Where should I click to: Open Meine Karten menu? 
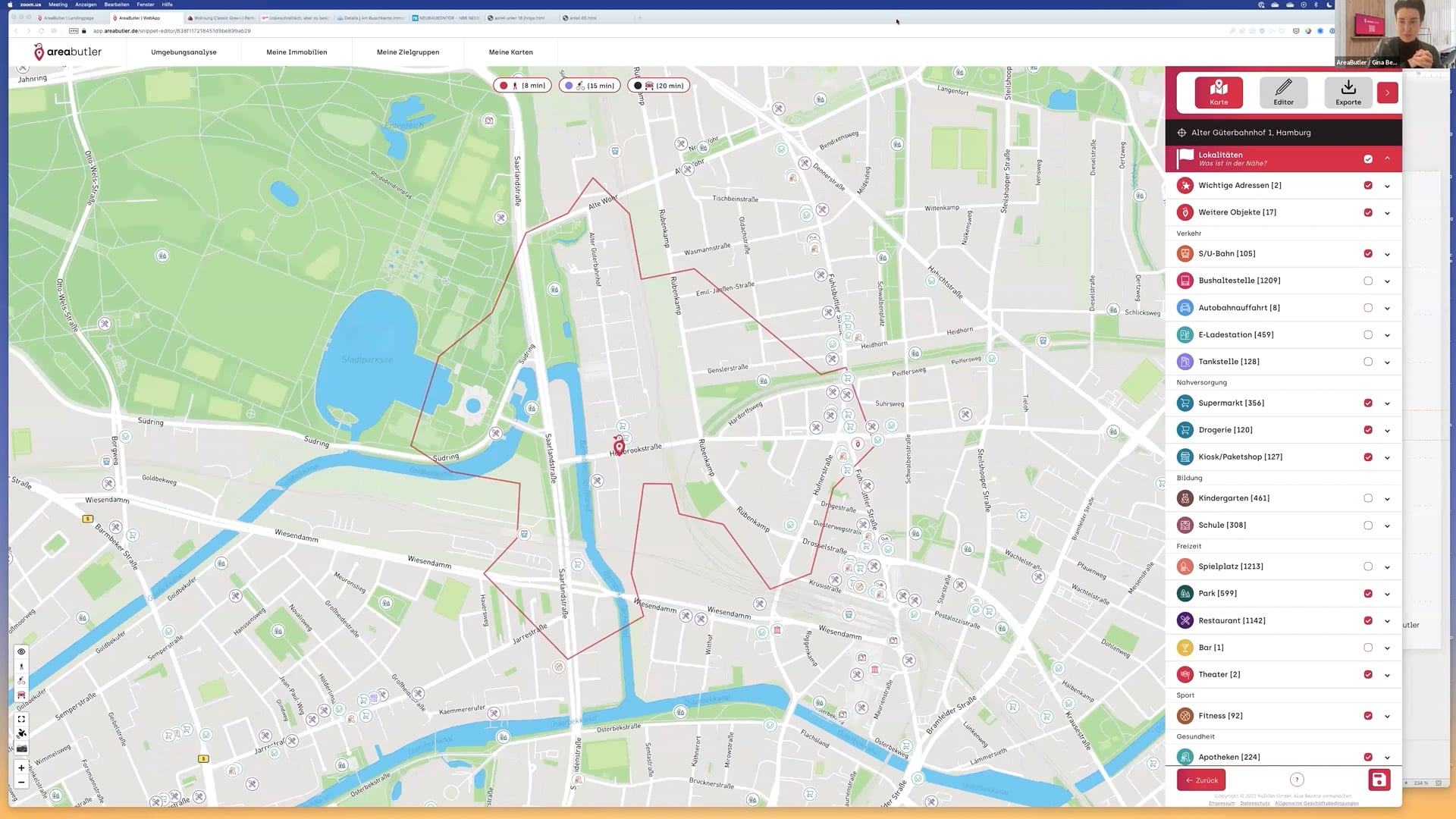[511, 52]
